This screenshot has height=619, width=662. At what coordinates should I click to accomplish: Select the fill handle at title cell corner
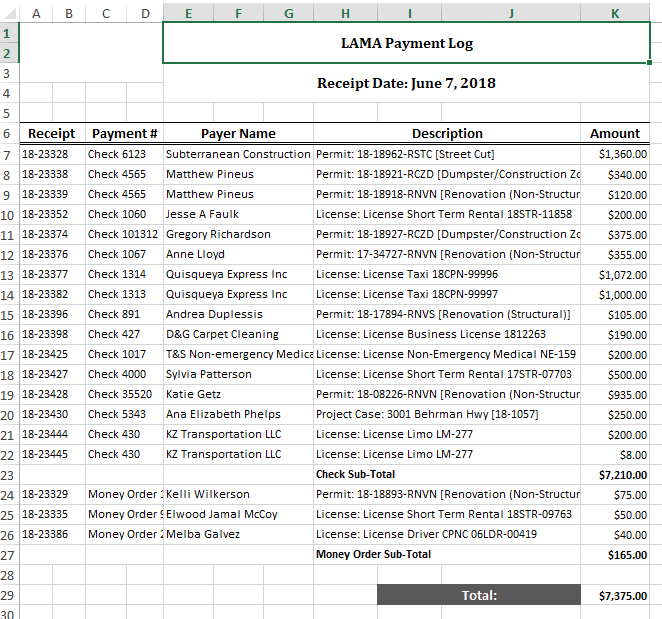click(649, 62)
